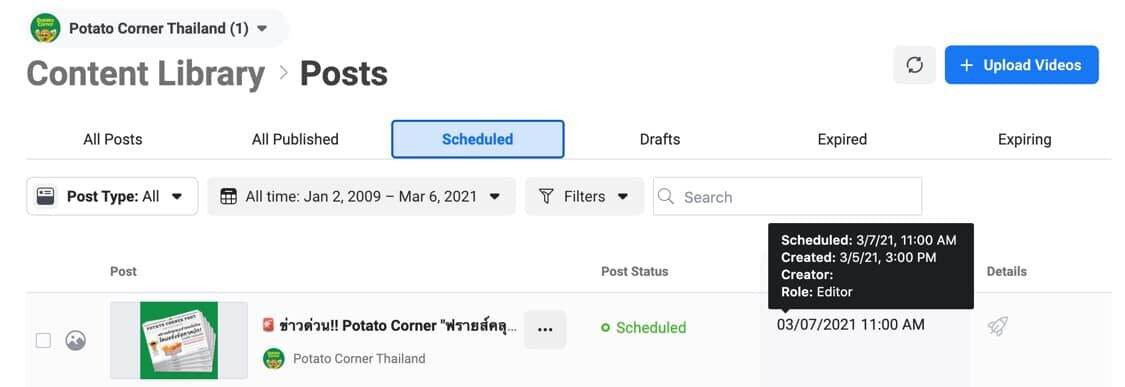
Task: Click the calendar icon in date range
Action: (x=228, y=197)
